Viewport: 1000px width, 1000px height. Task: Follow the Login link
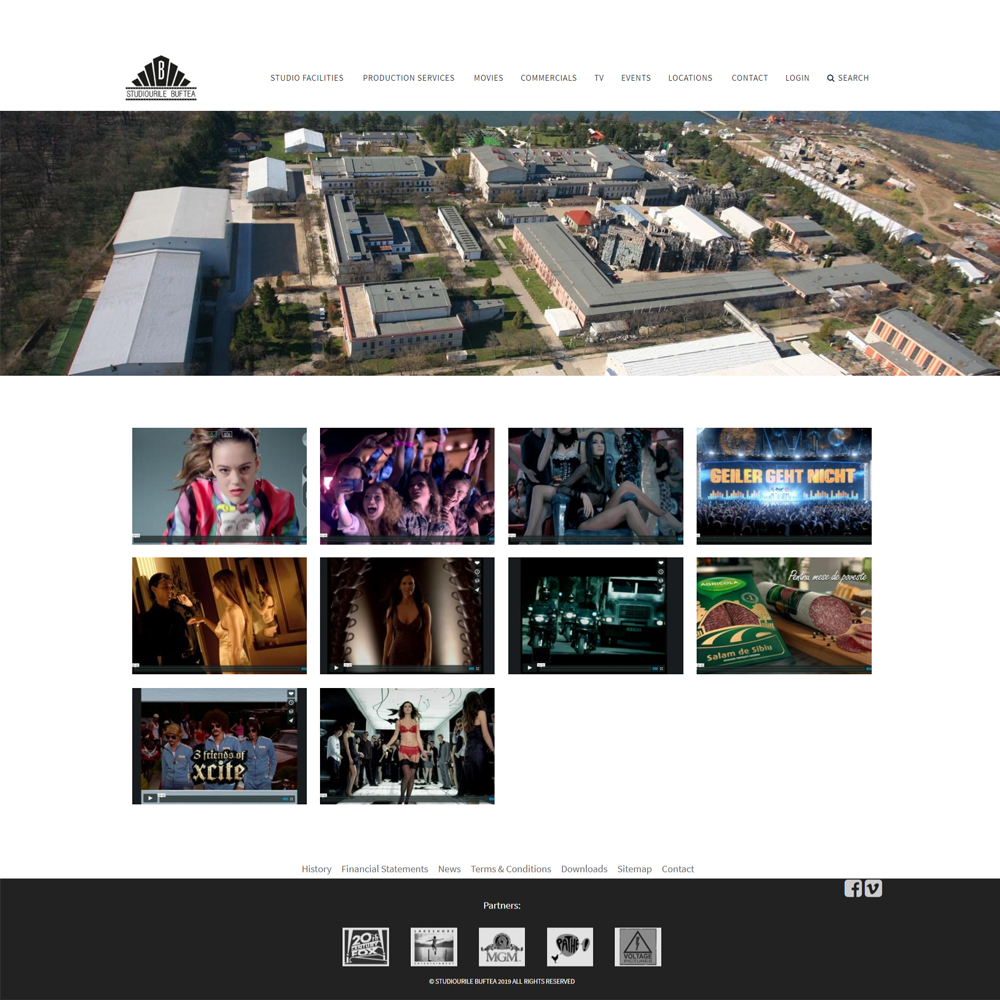(797, 78)
